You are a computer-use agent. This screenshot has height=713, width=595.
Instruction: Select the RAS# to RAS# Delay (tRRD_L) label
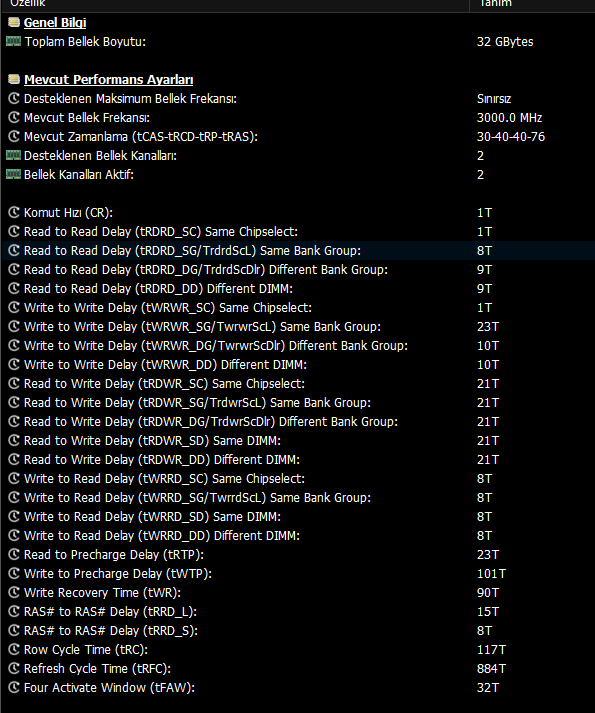coord(111,612)
